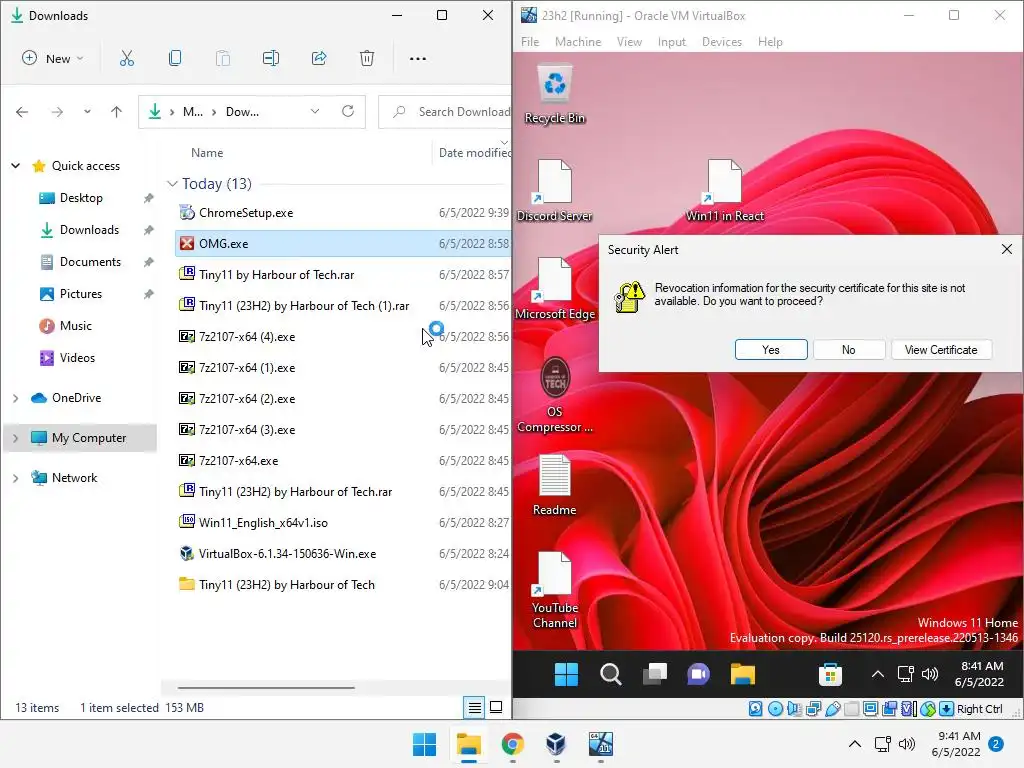Show hidden icons on host taskbar

tap(854, 743)
